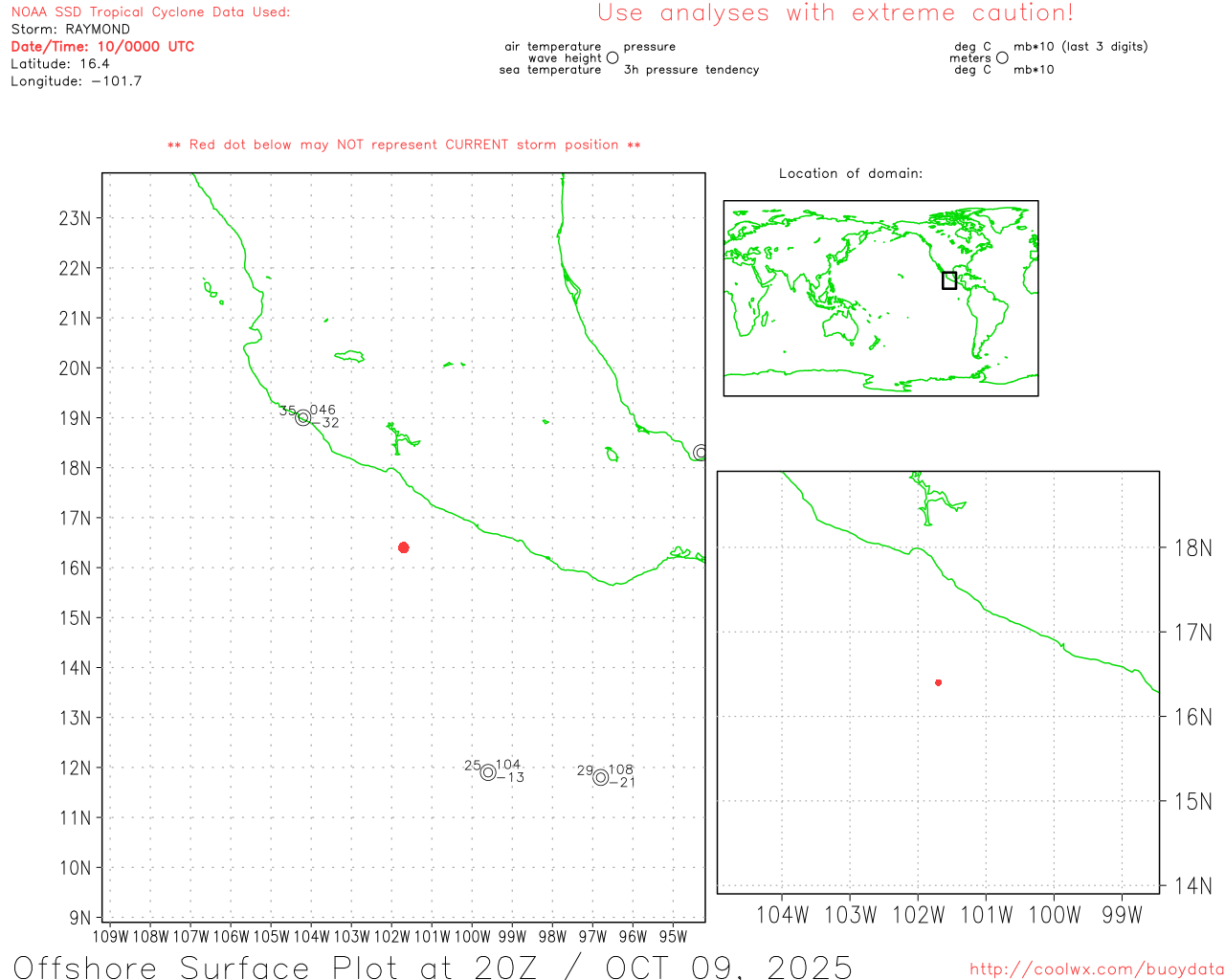
Task: Click the pressure value '046' near the 19N buoy
Action: (x=323, y=411)
